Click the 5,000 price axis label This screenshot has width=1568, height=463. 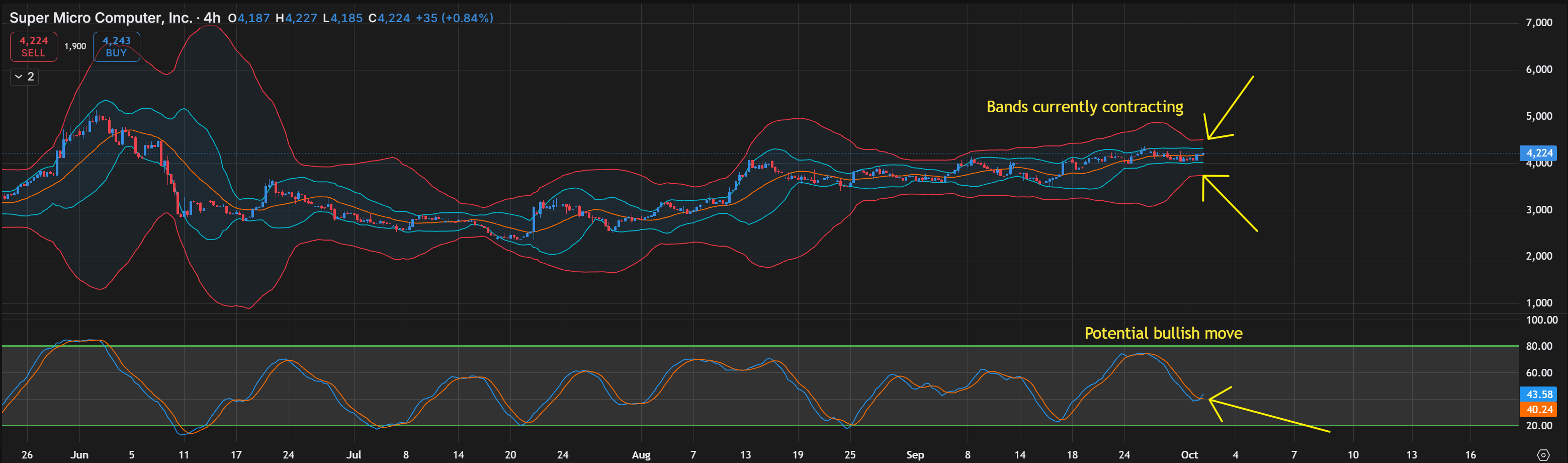1539,116
